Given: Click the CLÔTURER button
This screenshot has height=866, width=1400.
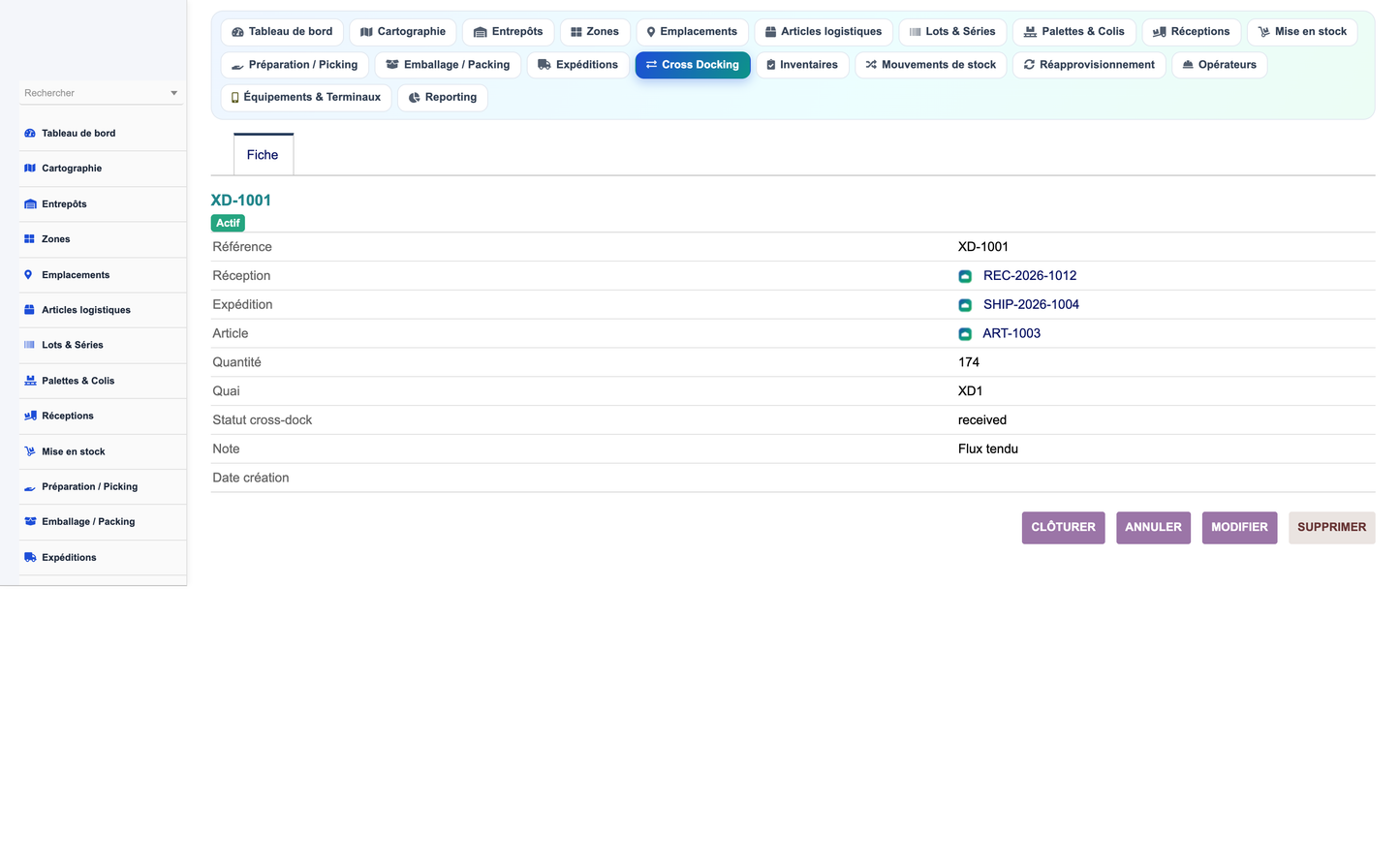Looking at the screenshot, I should [x=1063, y=528].
